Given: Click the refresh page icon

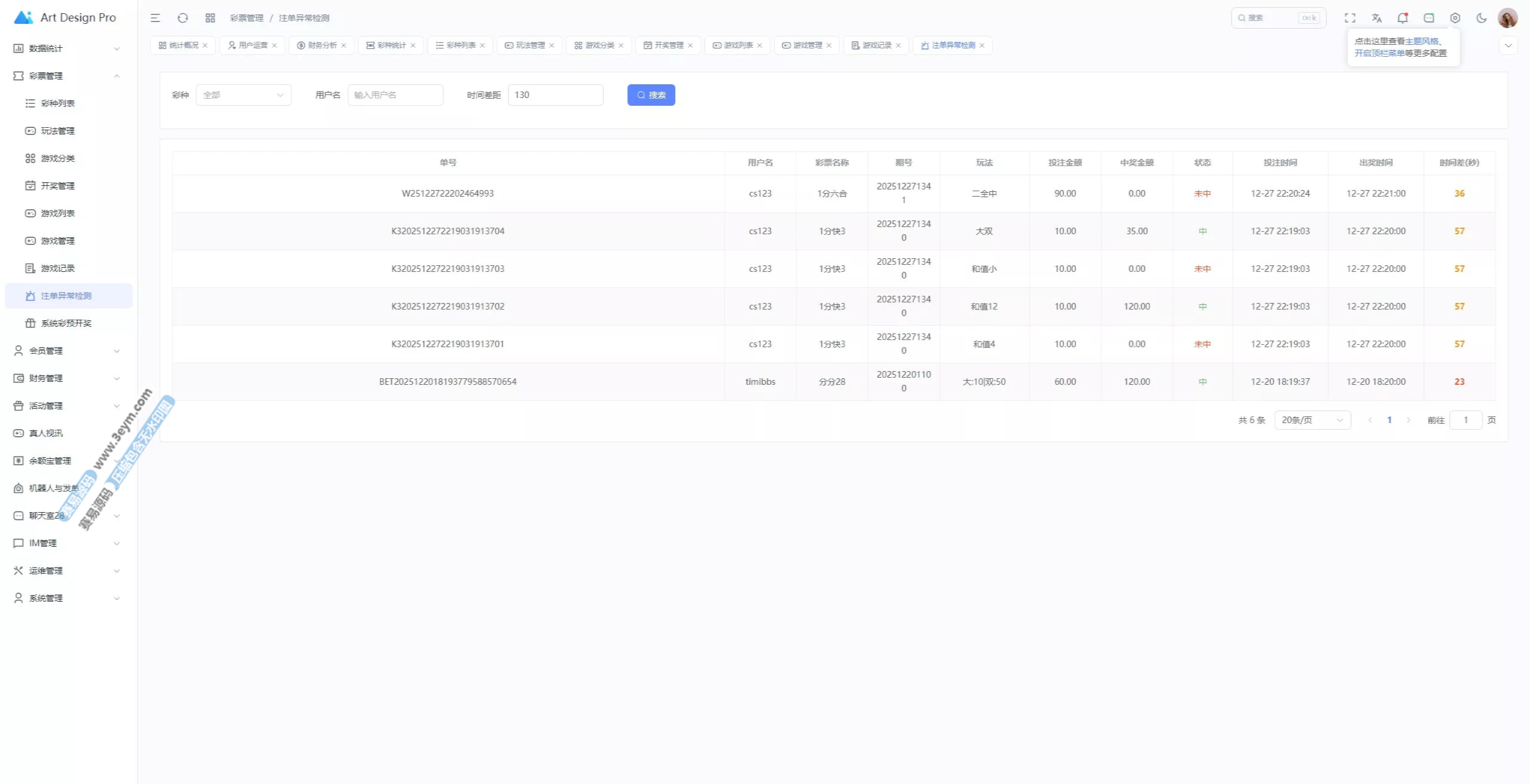Looking at the screenshot, I should pos(183,18).
